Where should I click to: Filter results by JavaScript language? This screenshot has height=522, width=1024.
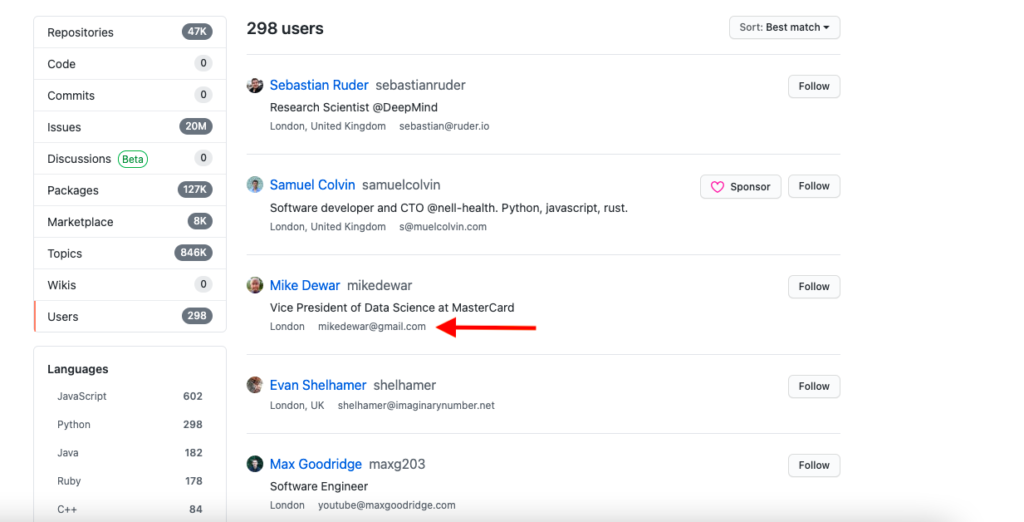tap(82, 396)
